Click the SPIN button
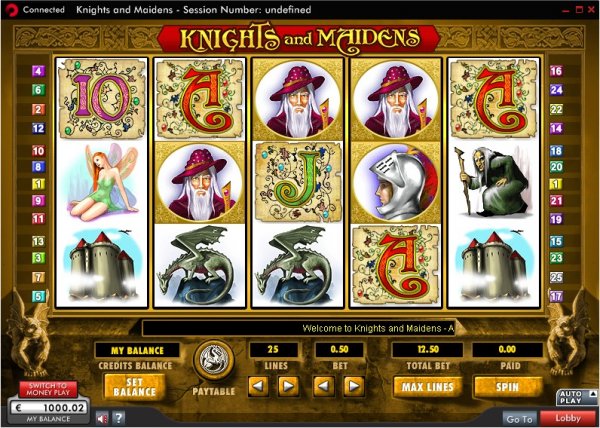 coord(508,387)
